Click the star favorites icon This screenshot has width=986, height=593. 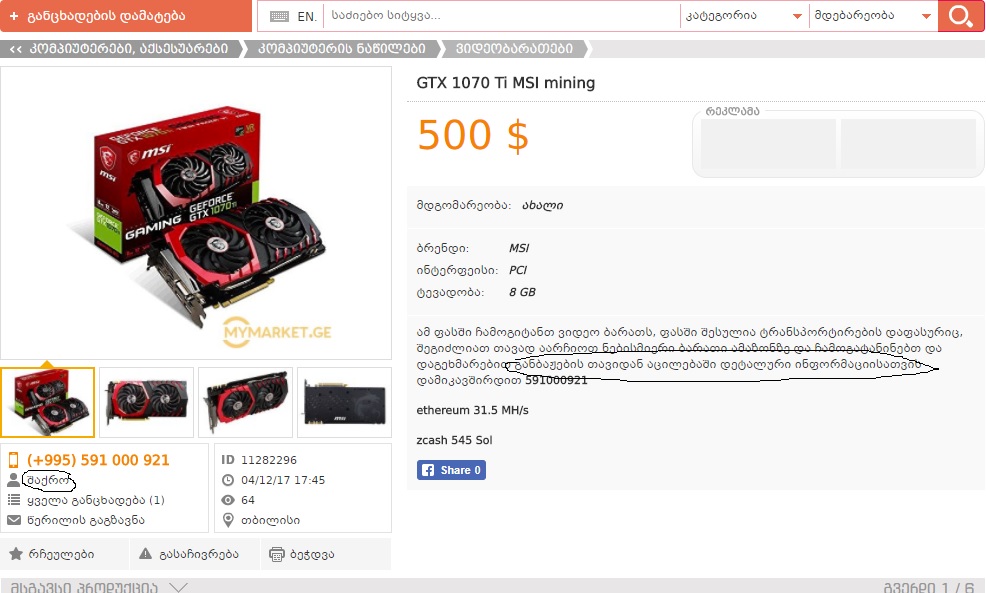(16, 554)
